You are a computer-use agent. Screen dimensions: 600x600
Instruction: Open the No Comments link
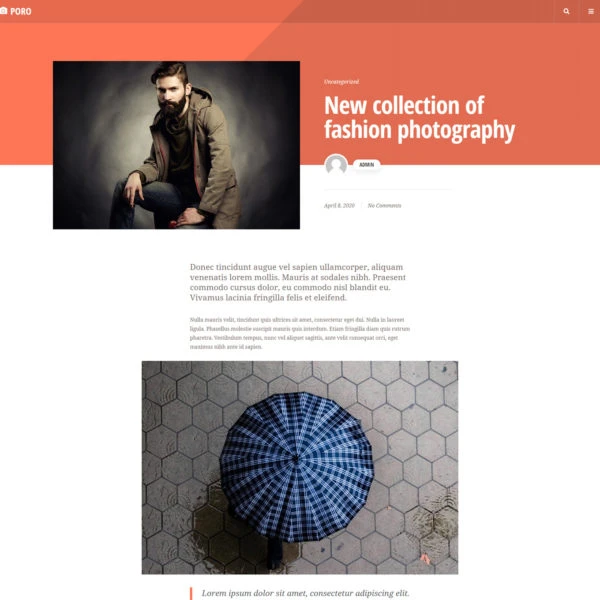click(384, 205)
